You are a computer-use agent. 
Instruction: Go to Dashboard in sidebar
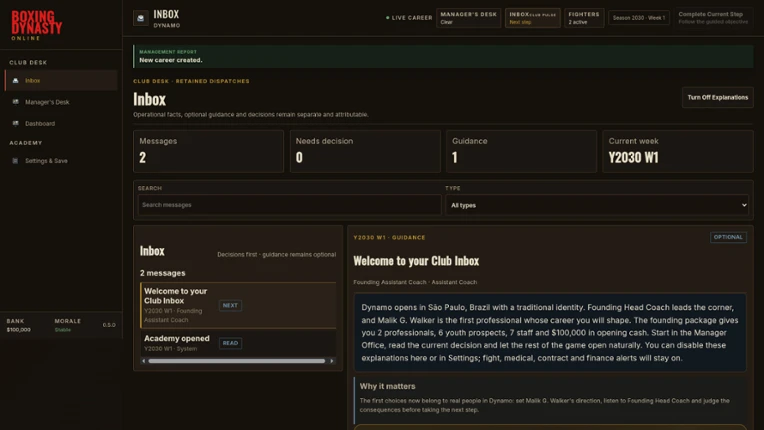[x=61, y=123]
